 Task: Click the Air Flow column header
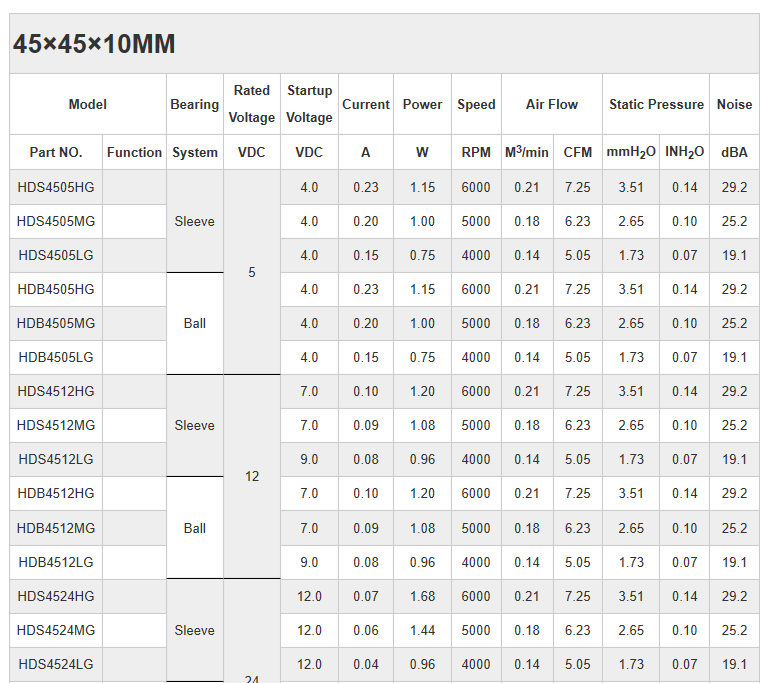[552, 104]
